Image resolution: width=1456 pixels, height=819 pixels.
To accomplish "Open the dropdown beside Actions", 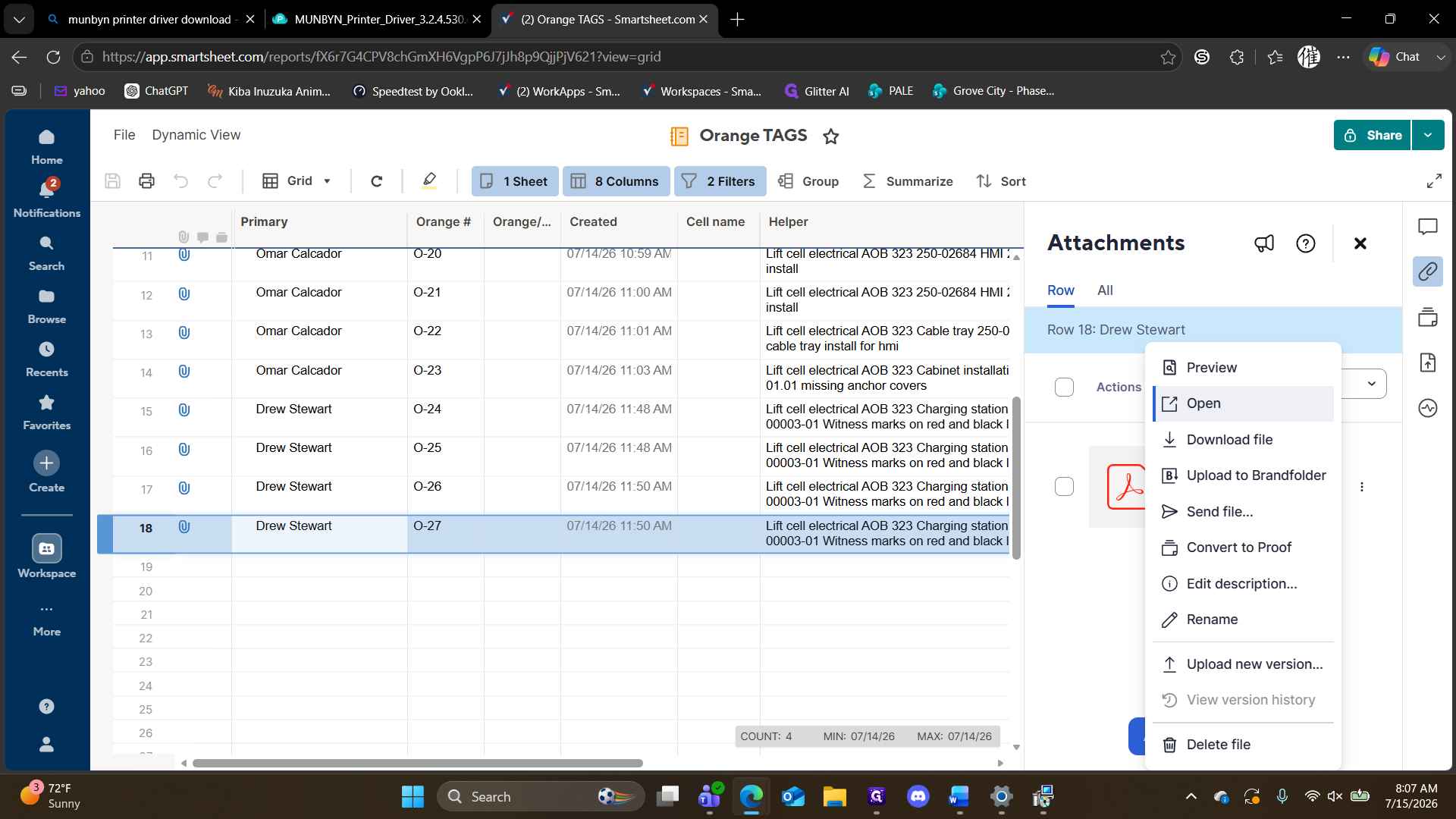I will point(1371,384).
